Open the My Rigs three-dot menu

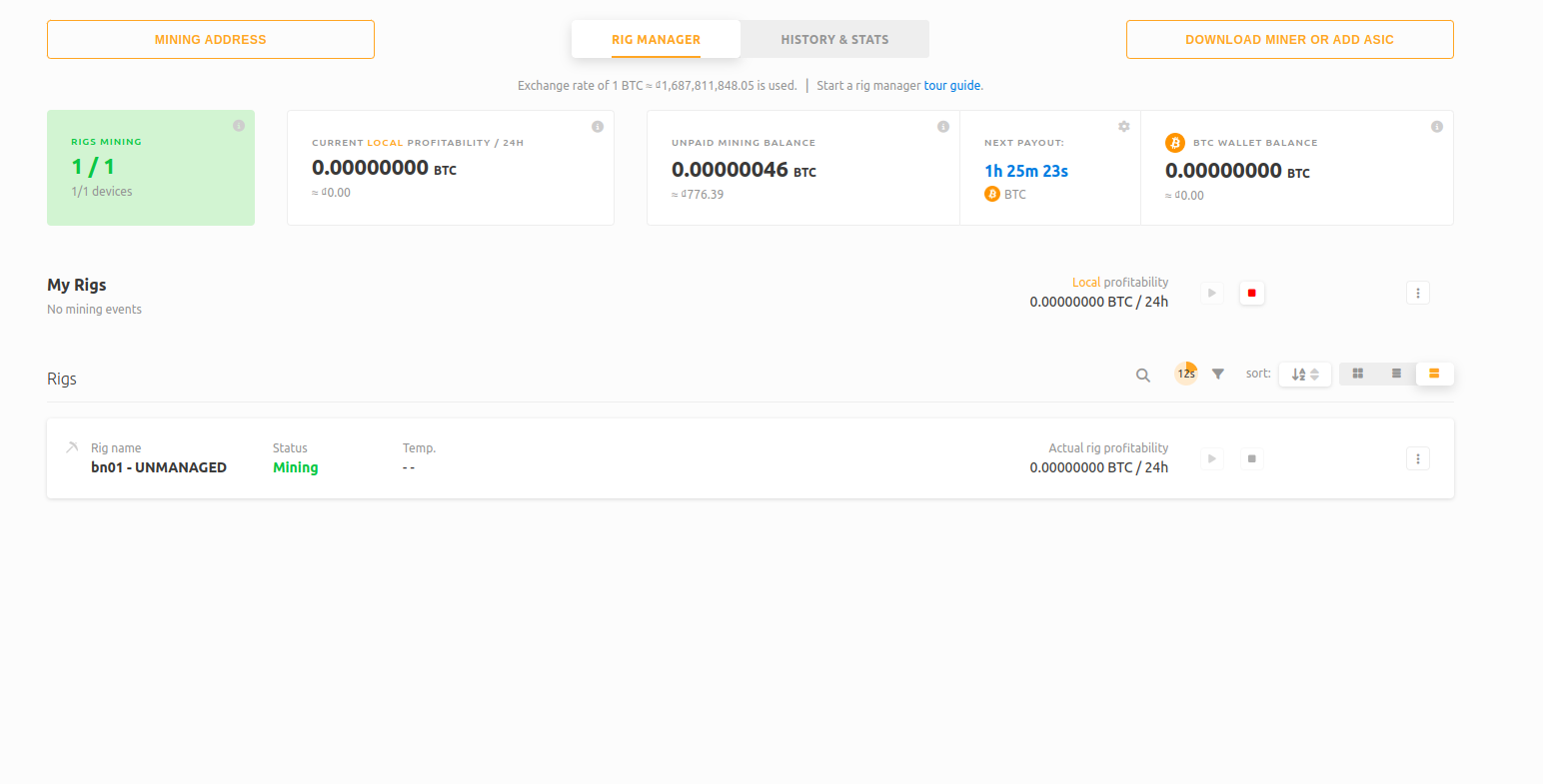click(x=1417, y=293)
